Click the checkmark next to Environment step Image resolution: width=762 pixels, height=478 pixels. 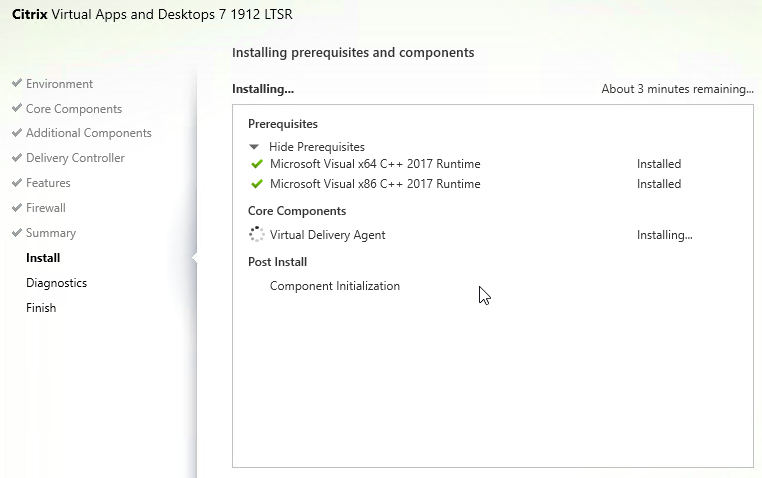click(x=17, y=84)
